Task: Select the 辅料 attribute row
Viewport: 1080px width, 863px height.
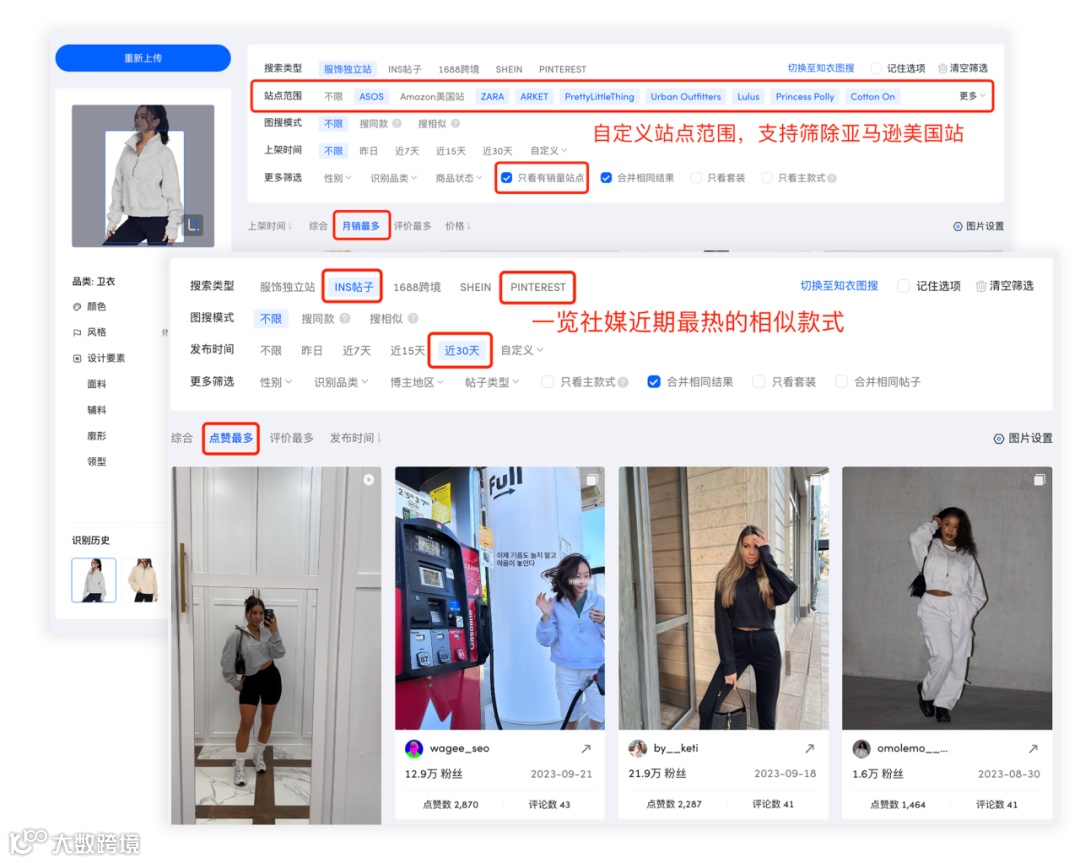Action: 97,410
